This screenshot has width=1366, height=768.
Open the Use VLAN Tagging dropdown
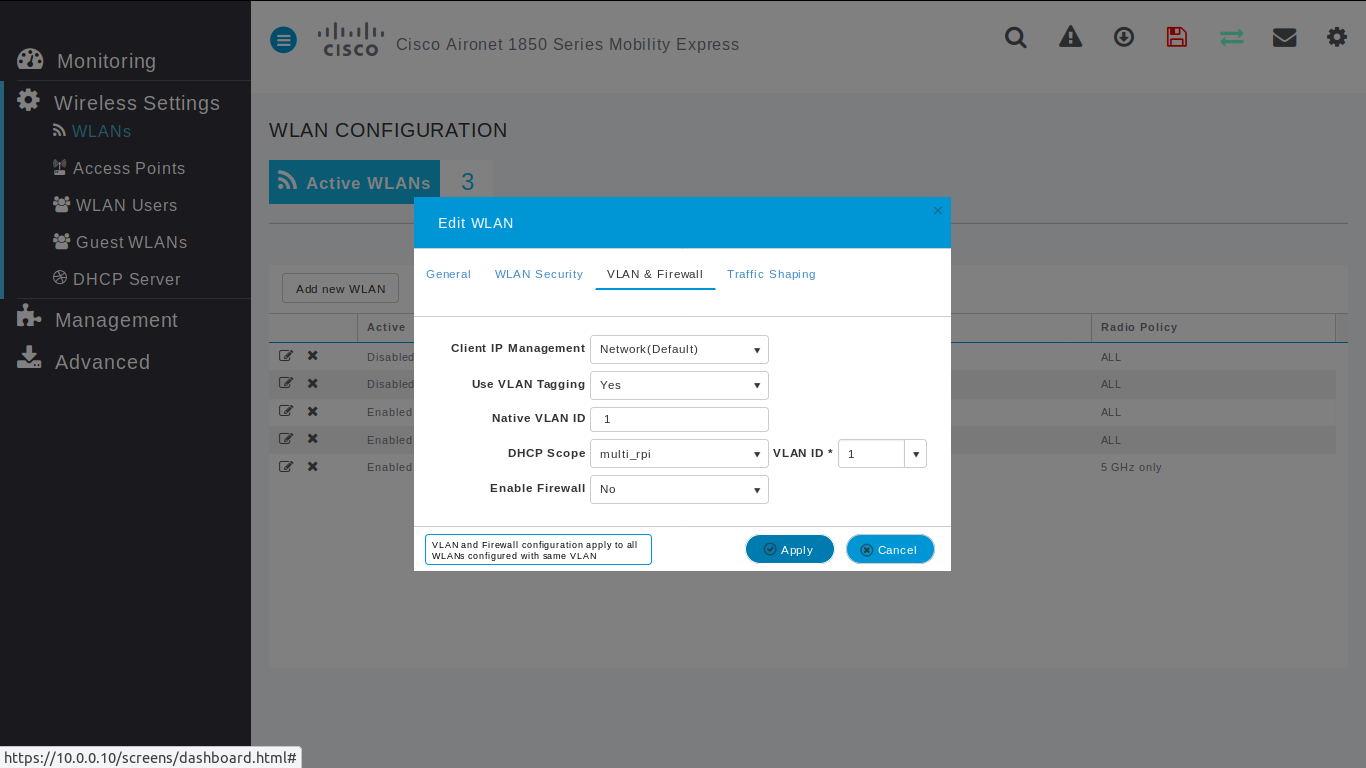coord(679,385)
